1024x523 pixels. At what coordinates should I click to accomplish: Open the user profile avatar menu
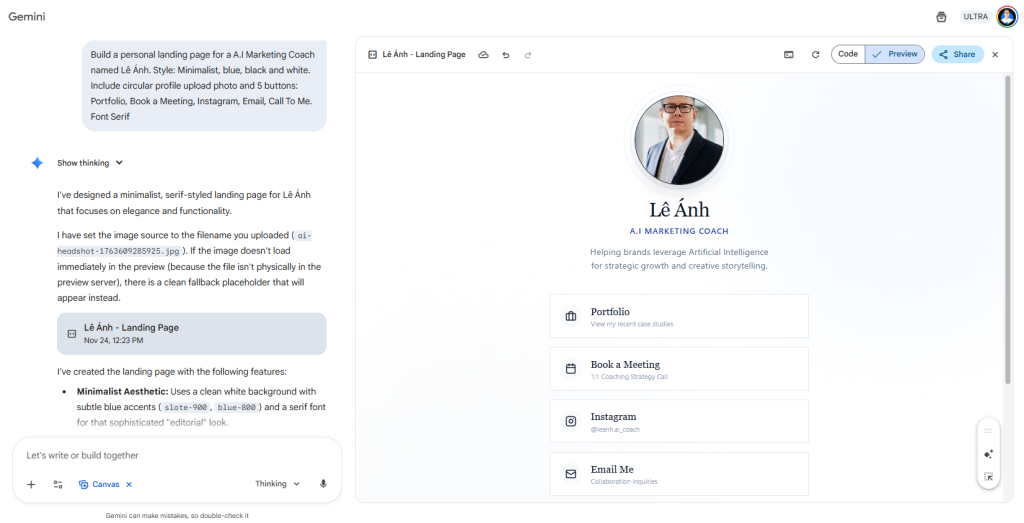point(1006,17)
